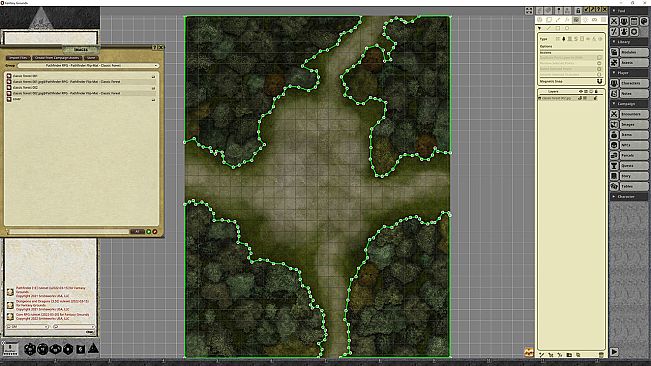Image resolution: width=651 pixels, height=366 pixels.
Task: Click the Characters icon in sidebar
Action: 614,83
